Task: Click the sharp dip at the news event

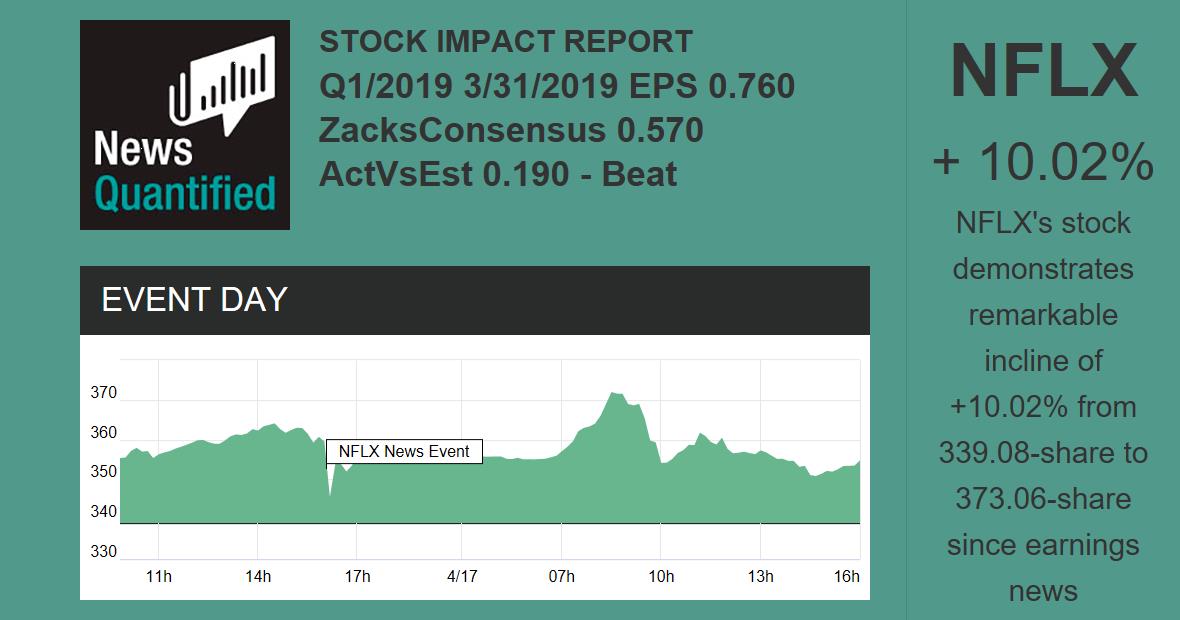Action: [x=330, y=494]
